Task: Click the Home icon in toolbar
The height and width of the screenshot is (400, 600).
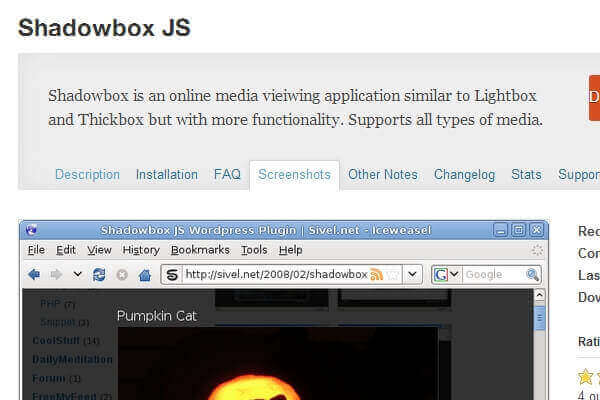Action: pos(145,274)
